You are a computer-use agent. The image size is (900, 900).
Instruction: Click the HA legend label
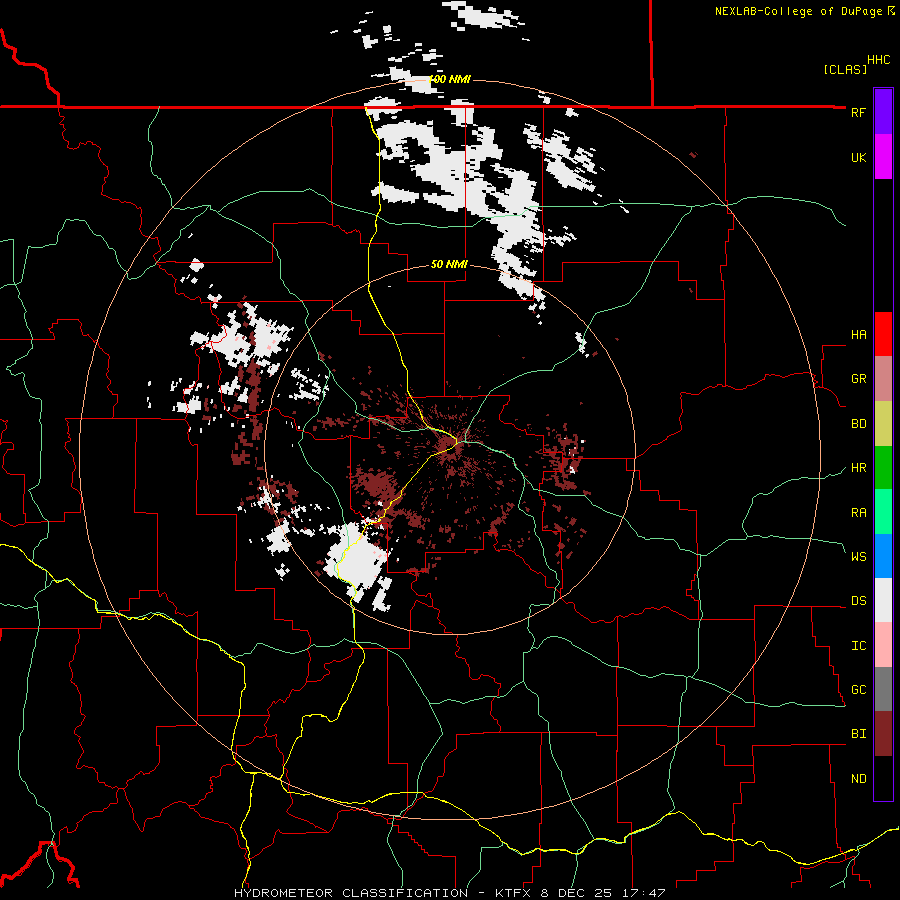pyautogui.click(x=858, y=335)
